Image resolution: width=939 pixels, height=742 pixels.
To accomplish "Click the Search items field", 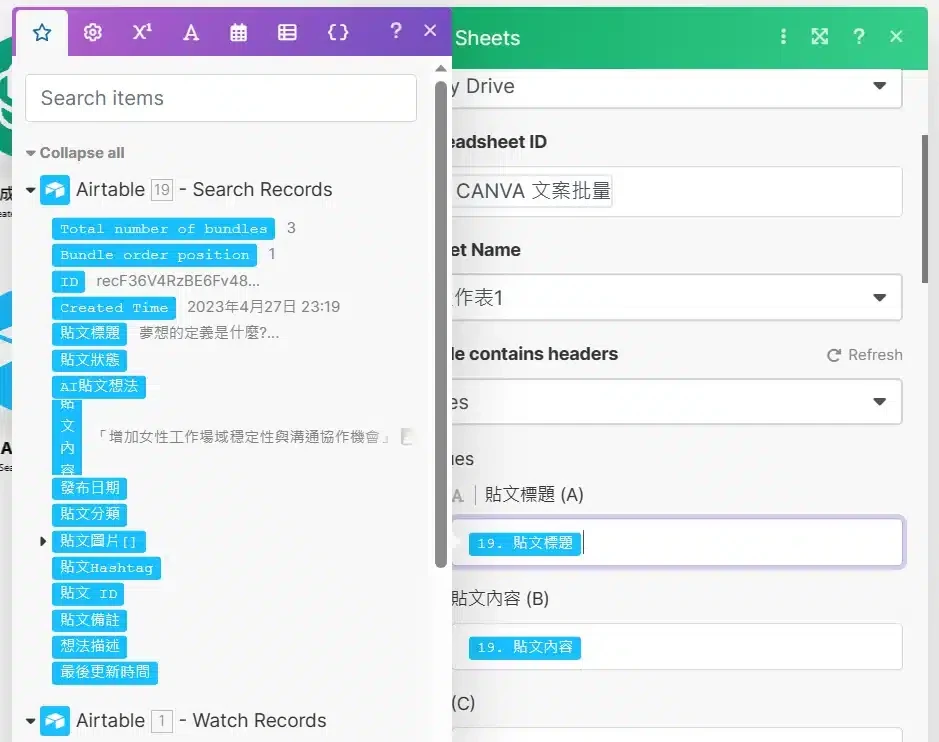I will (221, 98).
